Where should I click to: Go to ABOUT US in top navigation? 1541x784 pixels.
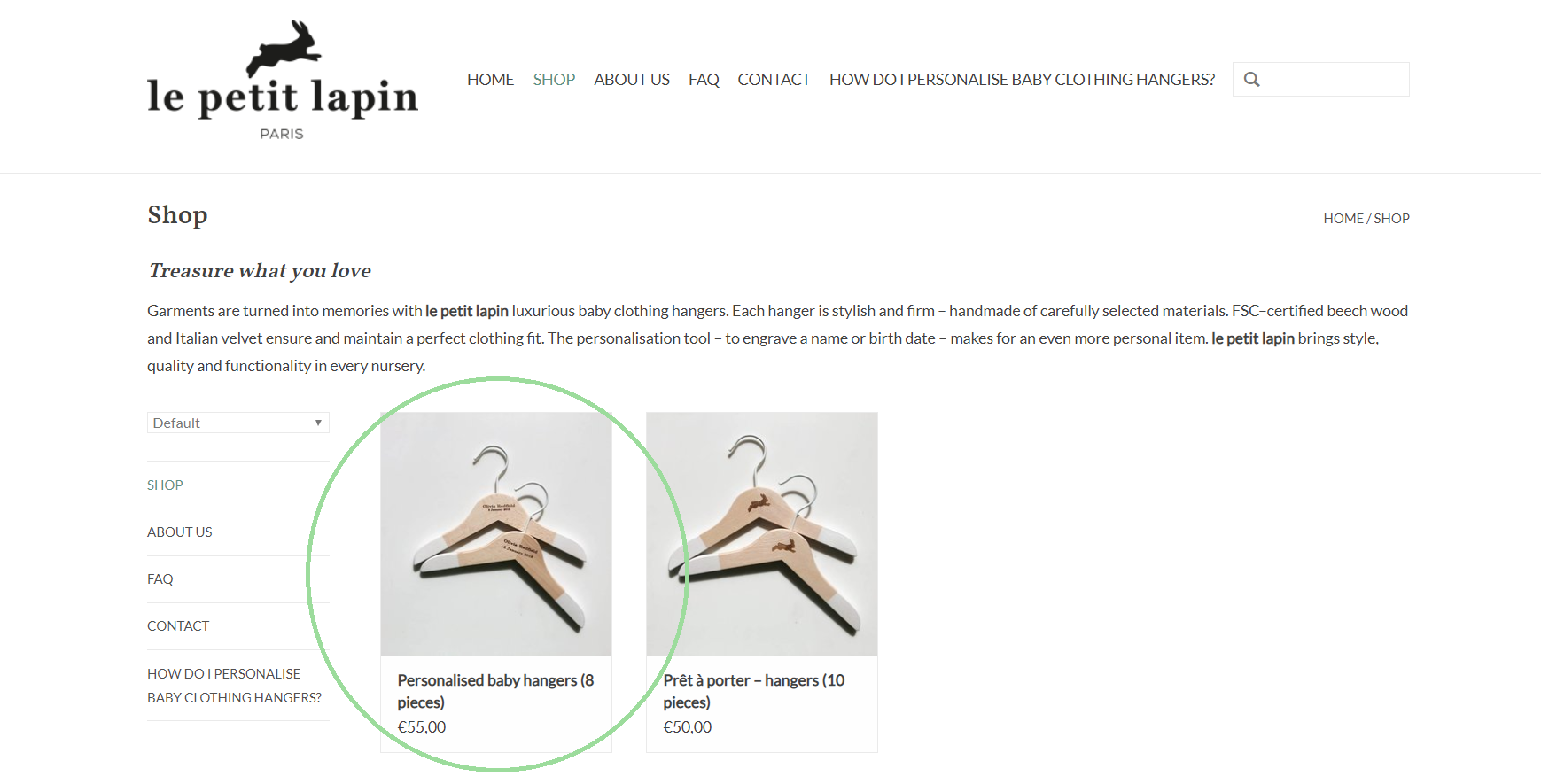tap(632, 80)
